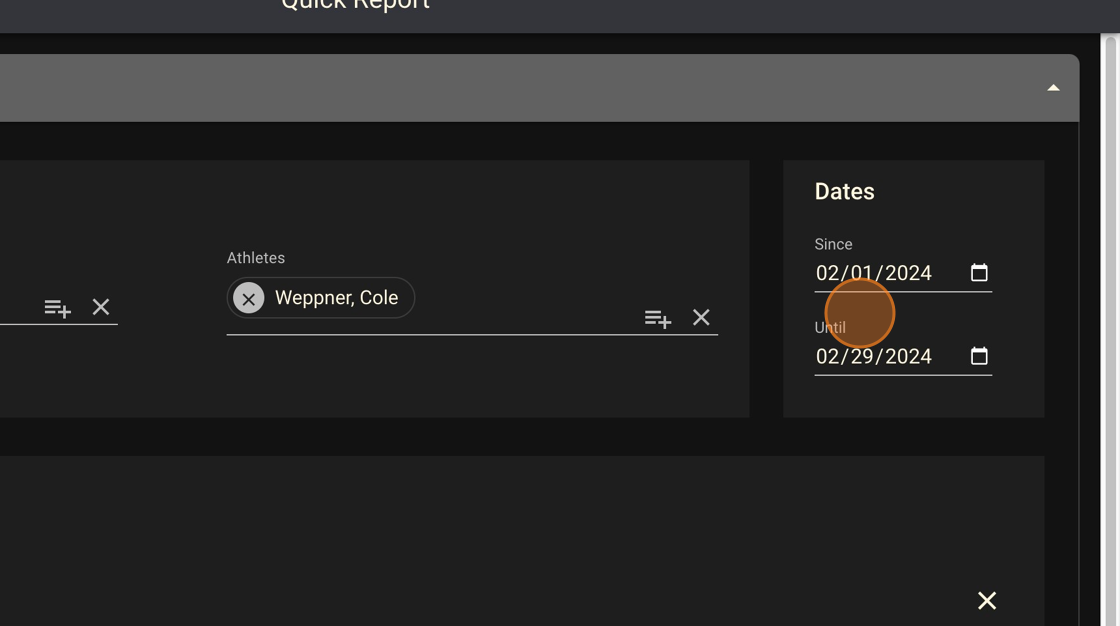This screenshot has width=1120, height=626.
Task: Click the add-from-list icon on the left field
Action: 57,307
